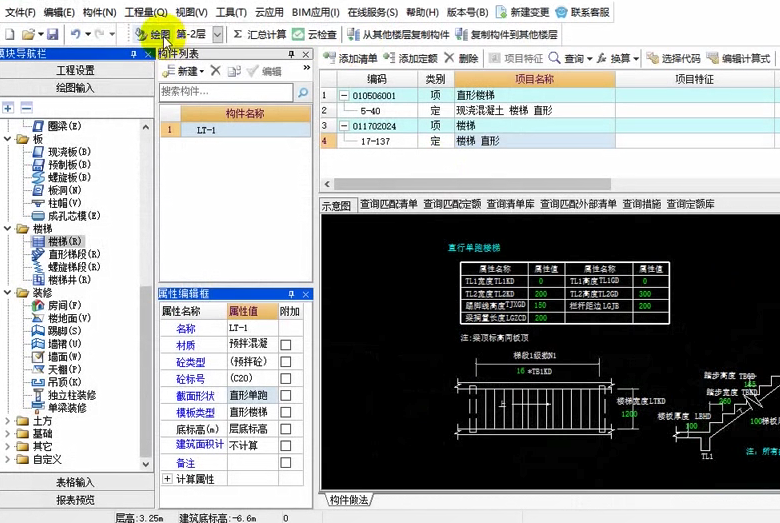Run the 云检查 cloud check

click(x=315, y=34)
